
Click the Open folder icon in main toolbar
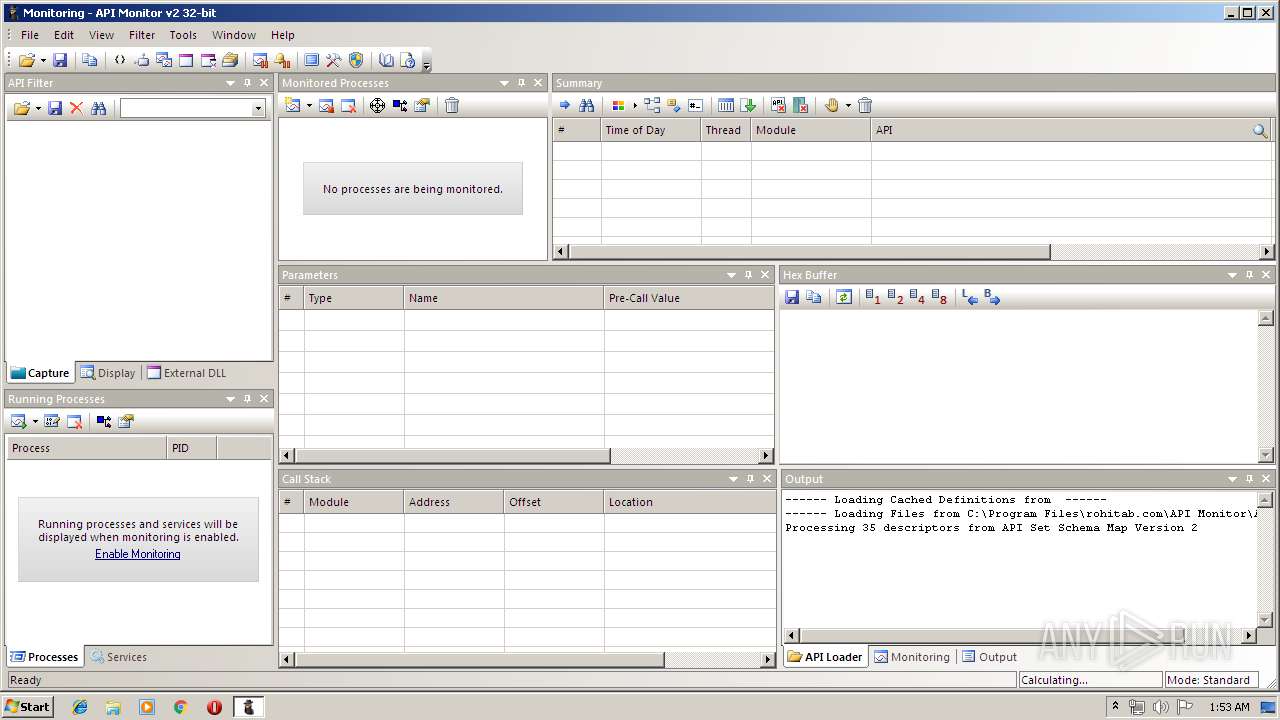click(x=27, y=60)
